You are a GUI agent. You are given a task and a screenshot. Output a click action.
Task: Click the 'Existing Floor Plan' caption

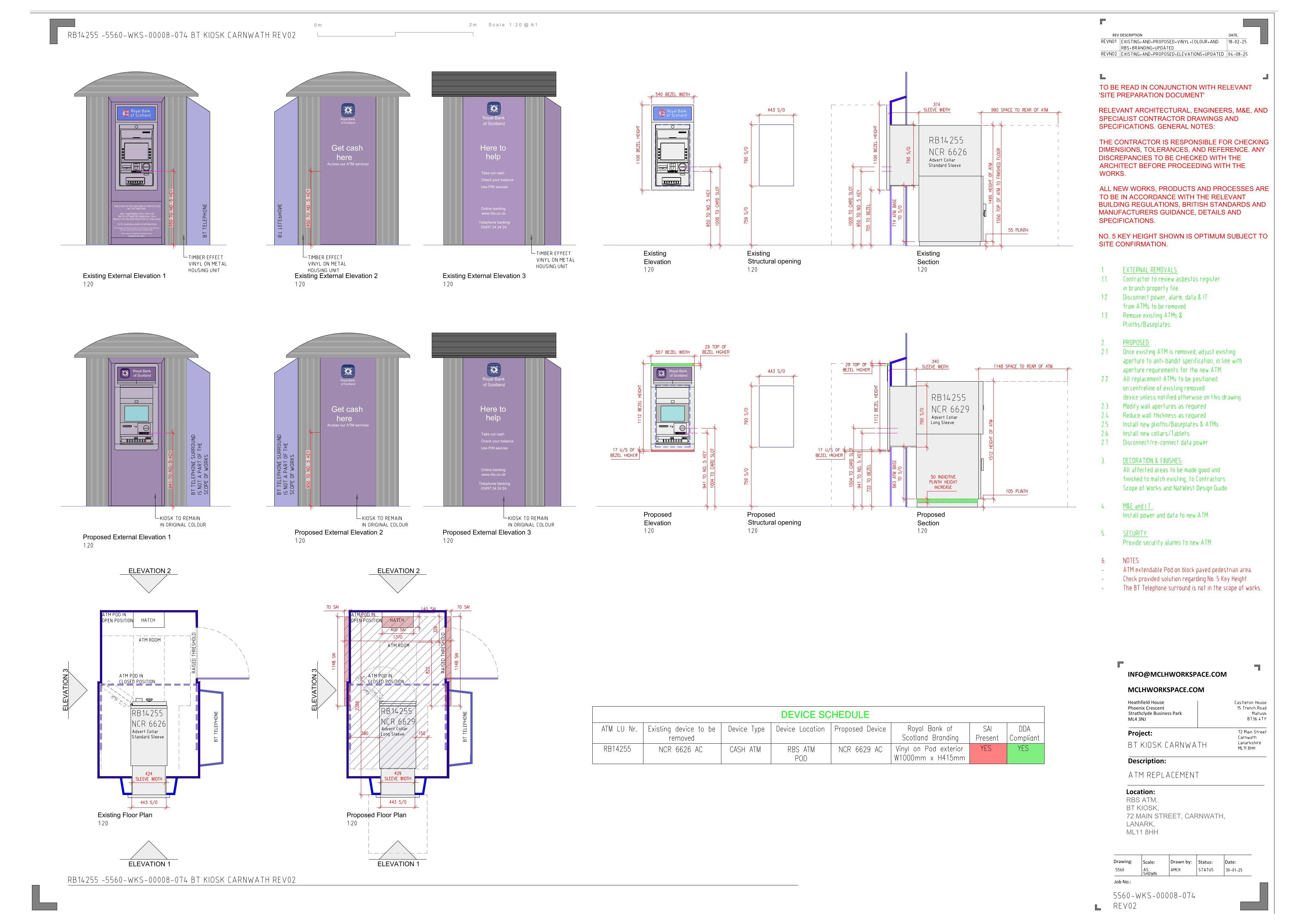coord(125,814)
